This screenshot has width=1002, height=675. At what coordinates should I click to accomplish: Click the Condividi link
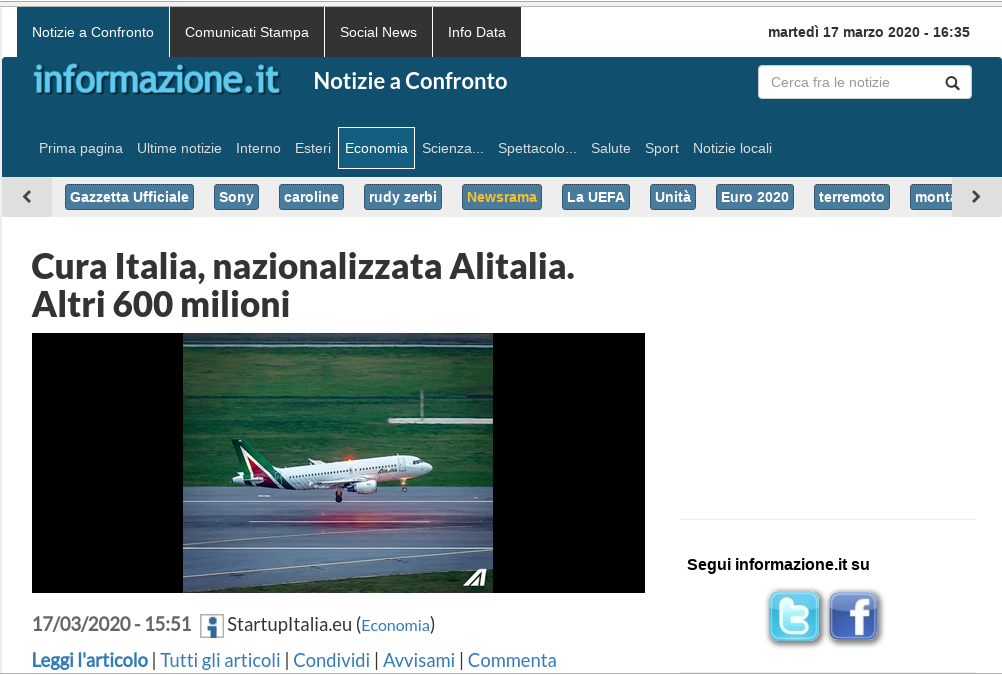[332, 660]
